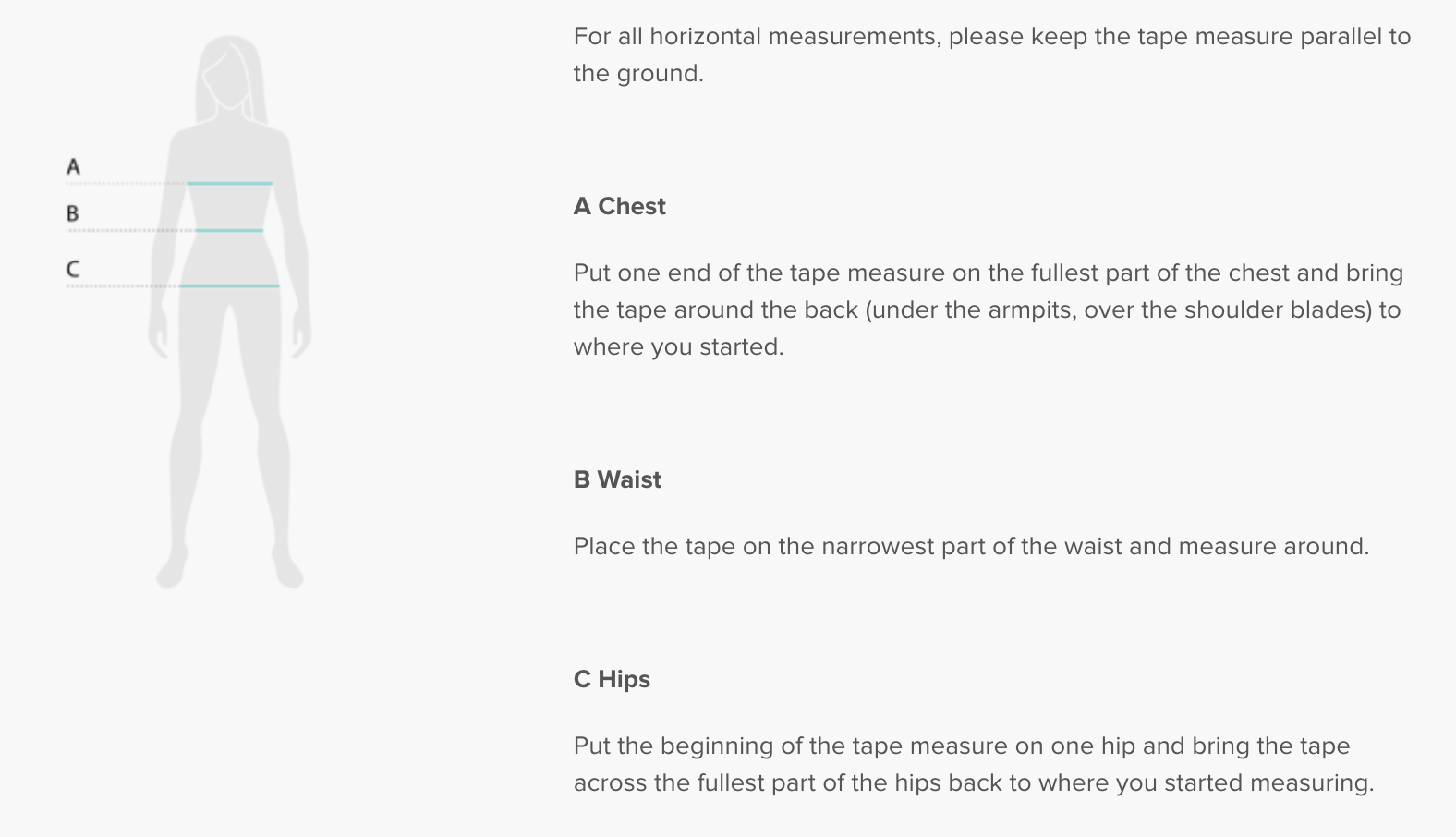Click the teal hips measurement line on figure

(229, 286)
